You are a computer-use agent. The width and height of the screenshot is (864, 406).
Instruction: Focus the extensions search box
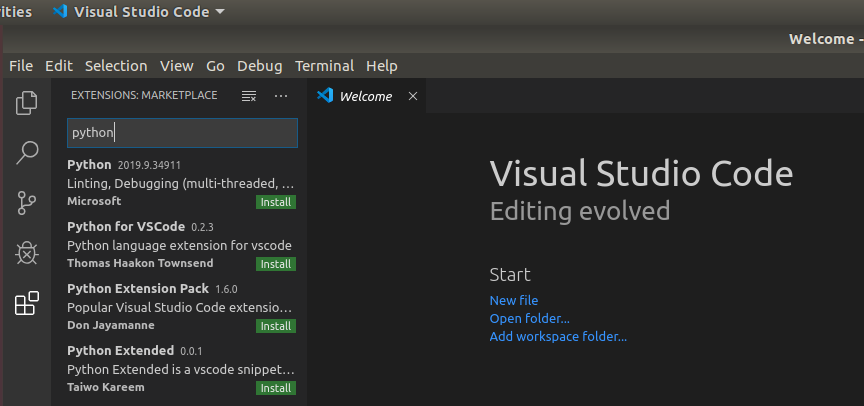(182, 133)
